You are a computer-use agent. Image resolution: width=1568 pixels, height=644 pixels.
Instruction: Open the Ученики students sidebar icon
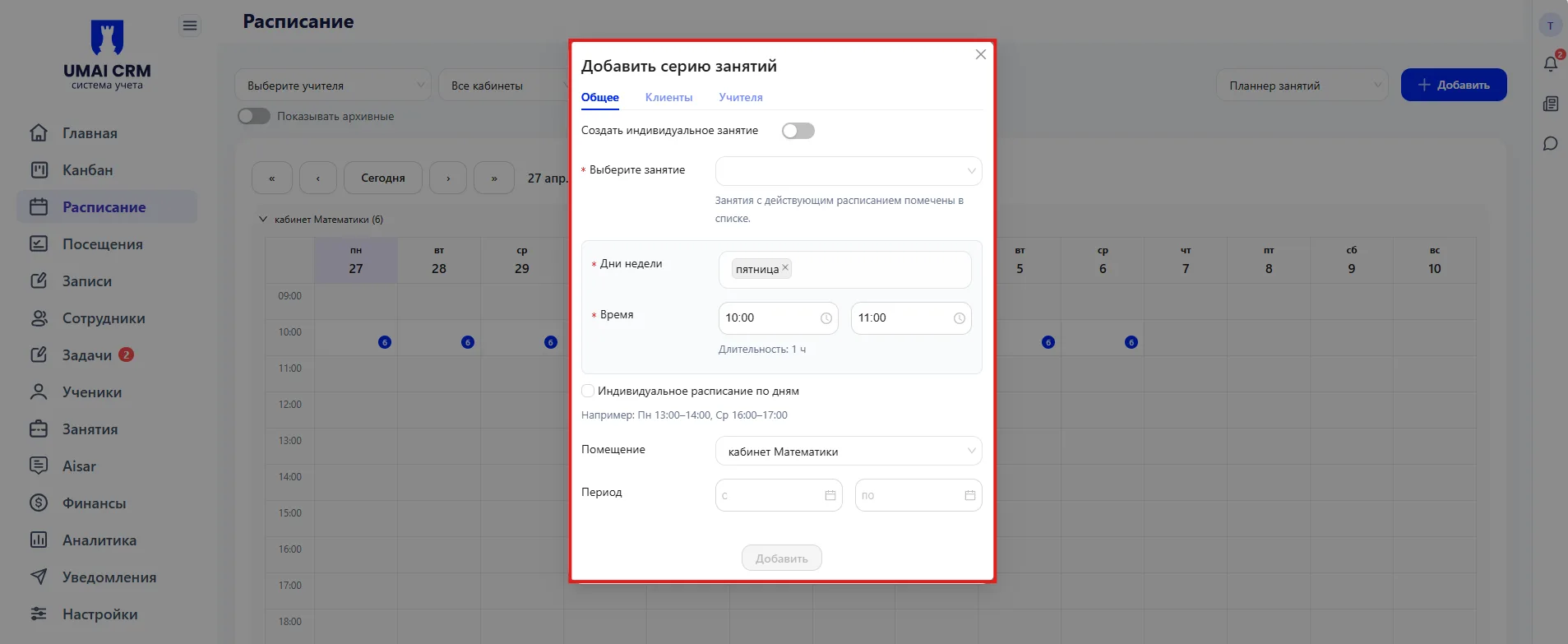39,391
